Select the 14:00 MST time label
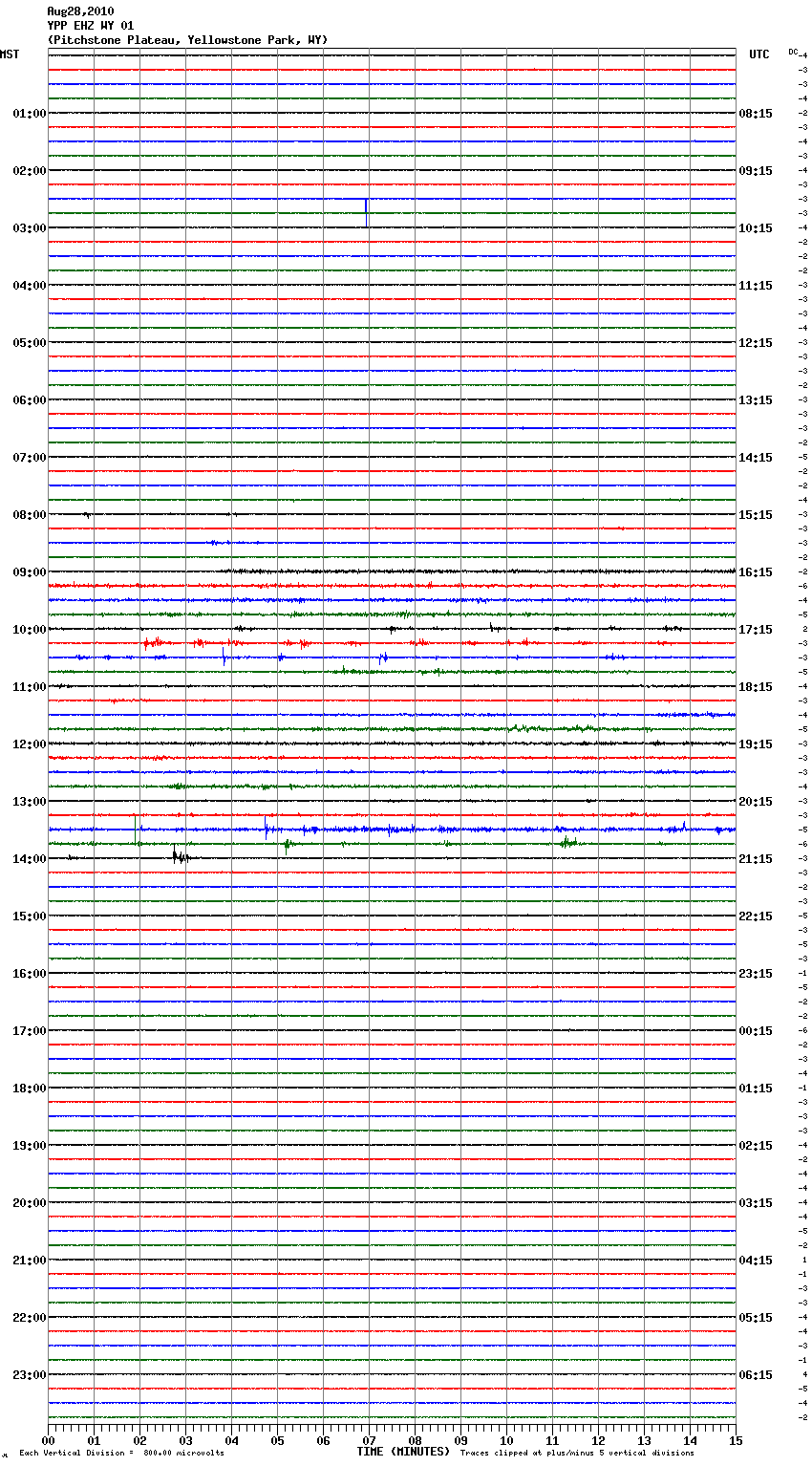 pyautogui.click(x=30, y=859)
